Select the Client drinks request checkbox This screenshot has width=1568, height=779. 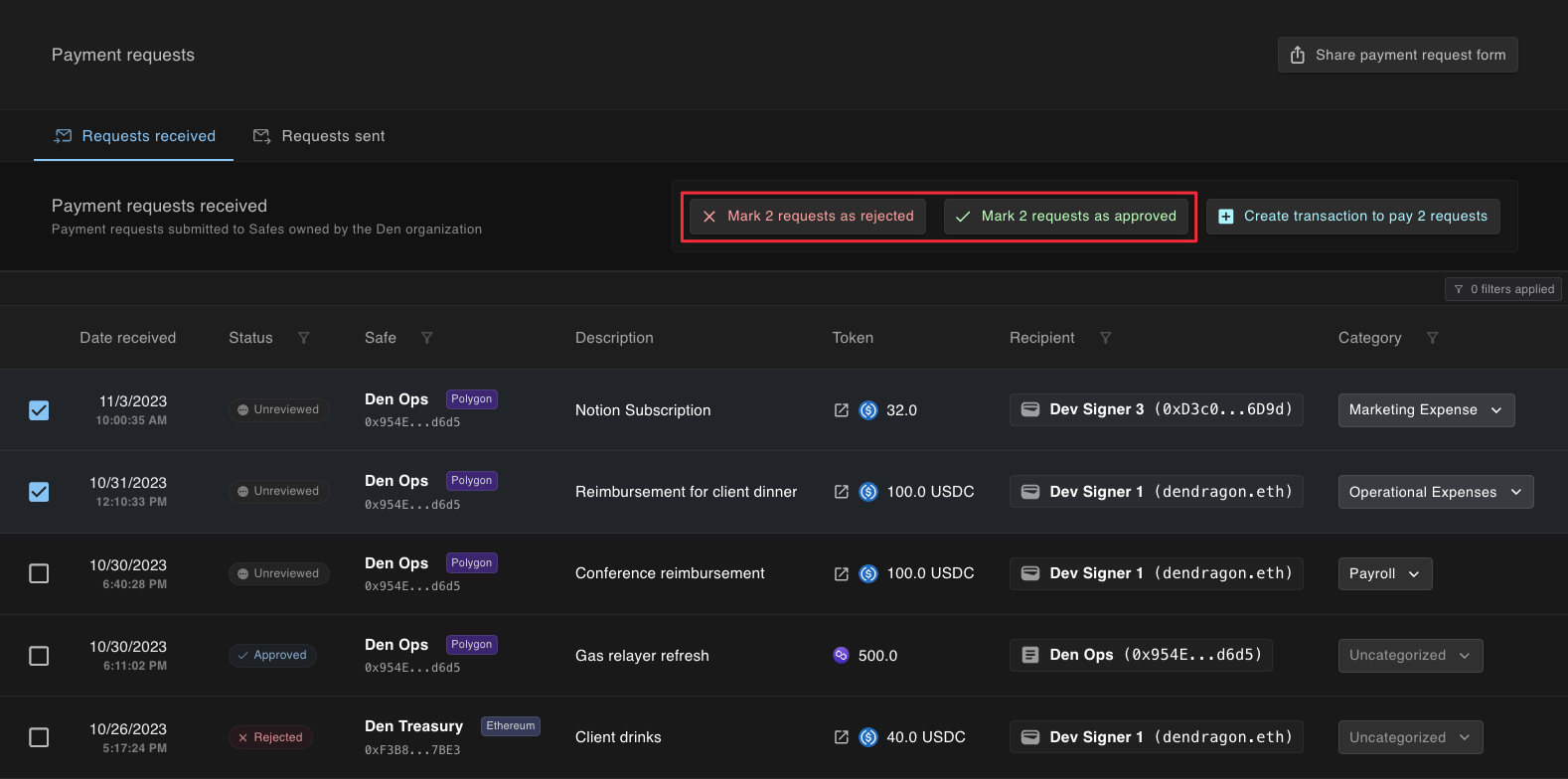coord(39,737)
